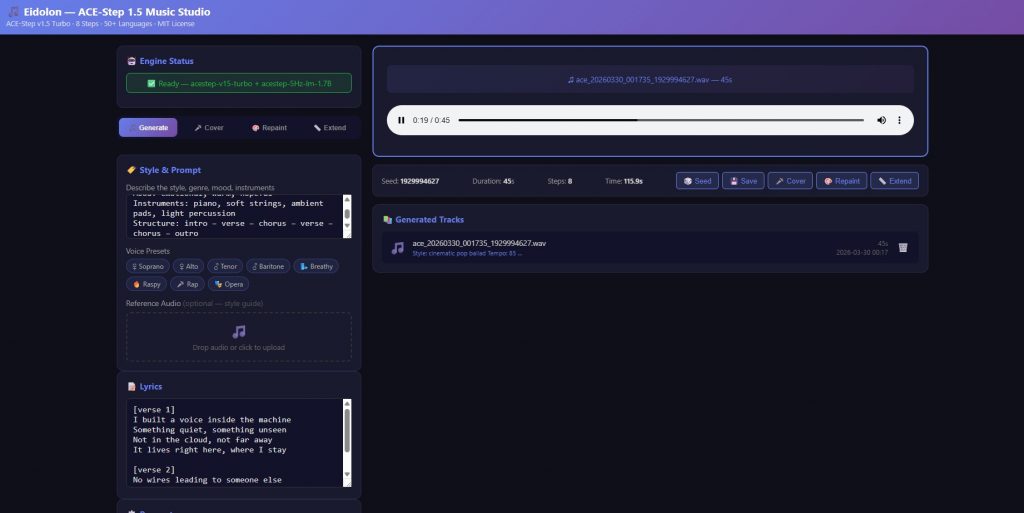Click the 2026-03-30 00:17 track timestamp
Viewport: 1024px width, 513px height.
coord(862,253)
